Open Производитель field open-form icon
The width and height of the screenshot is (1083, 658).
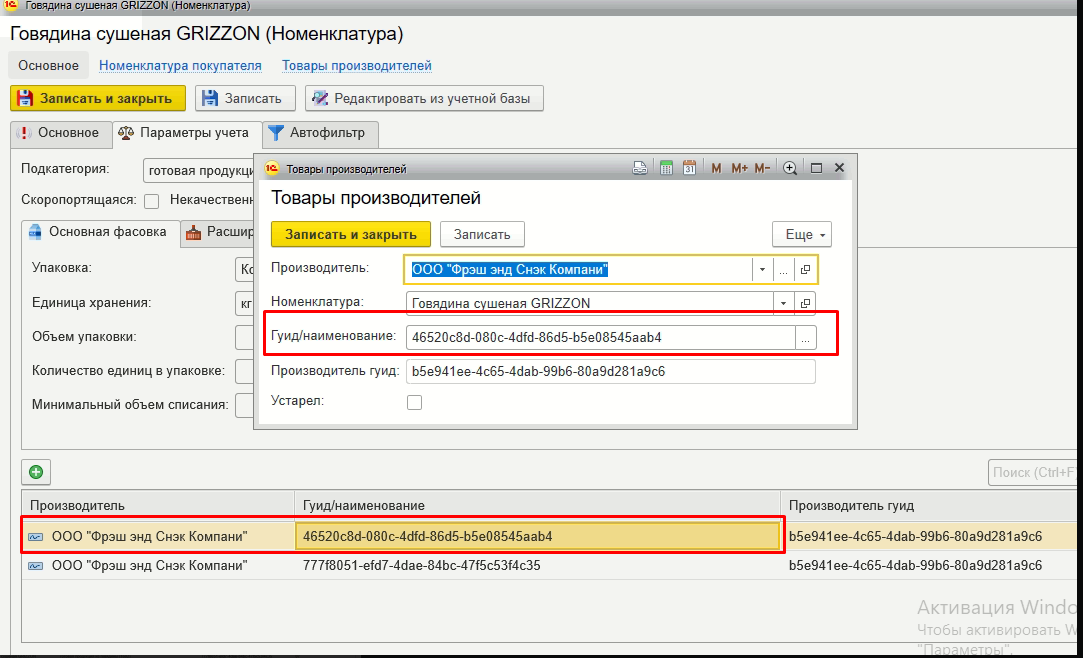(805, 269)
